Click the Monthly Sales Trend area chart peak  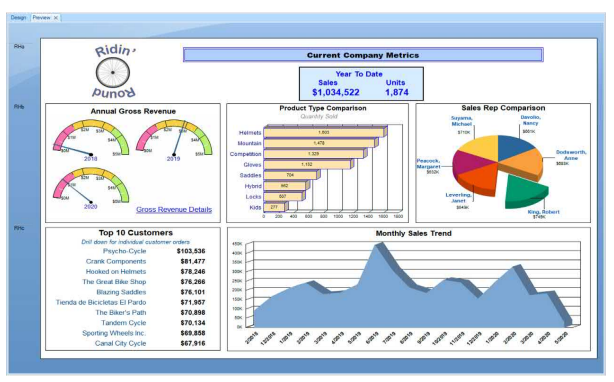(378, 245)
